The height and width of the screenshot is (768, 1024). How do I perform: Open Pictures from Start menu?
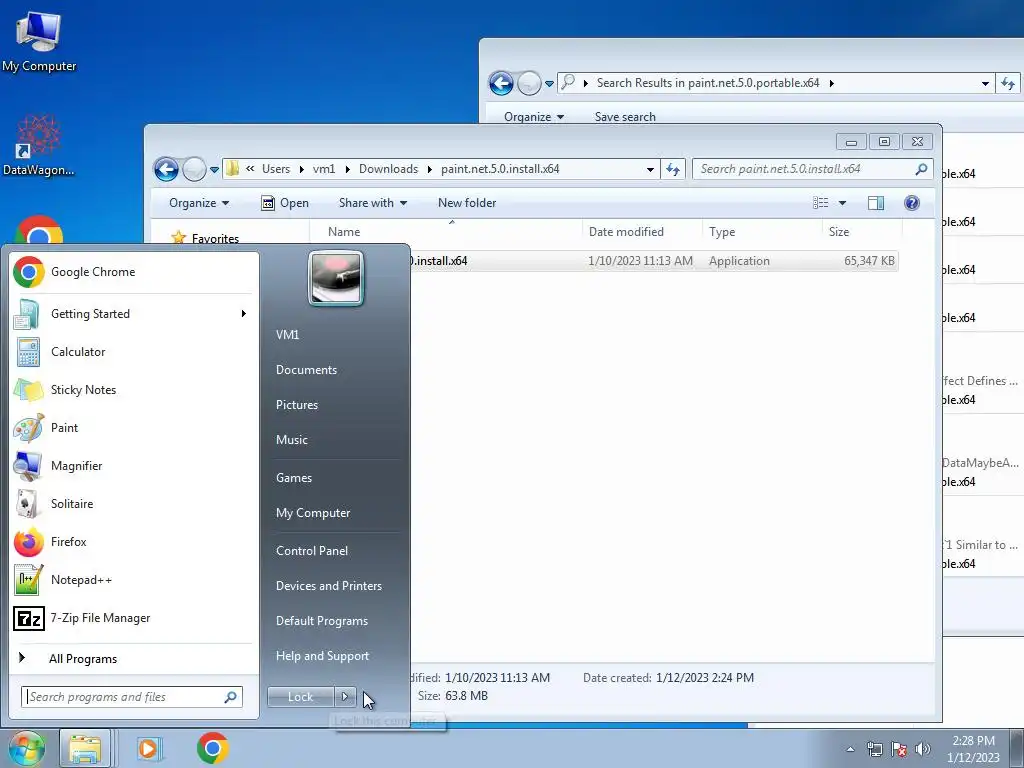pyautogui.click(x=296, y=405)
